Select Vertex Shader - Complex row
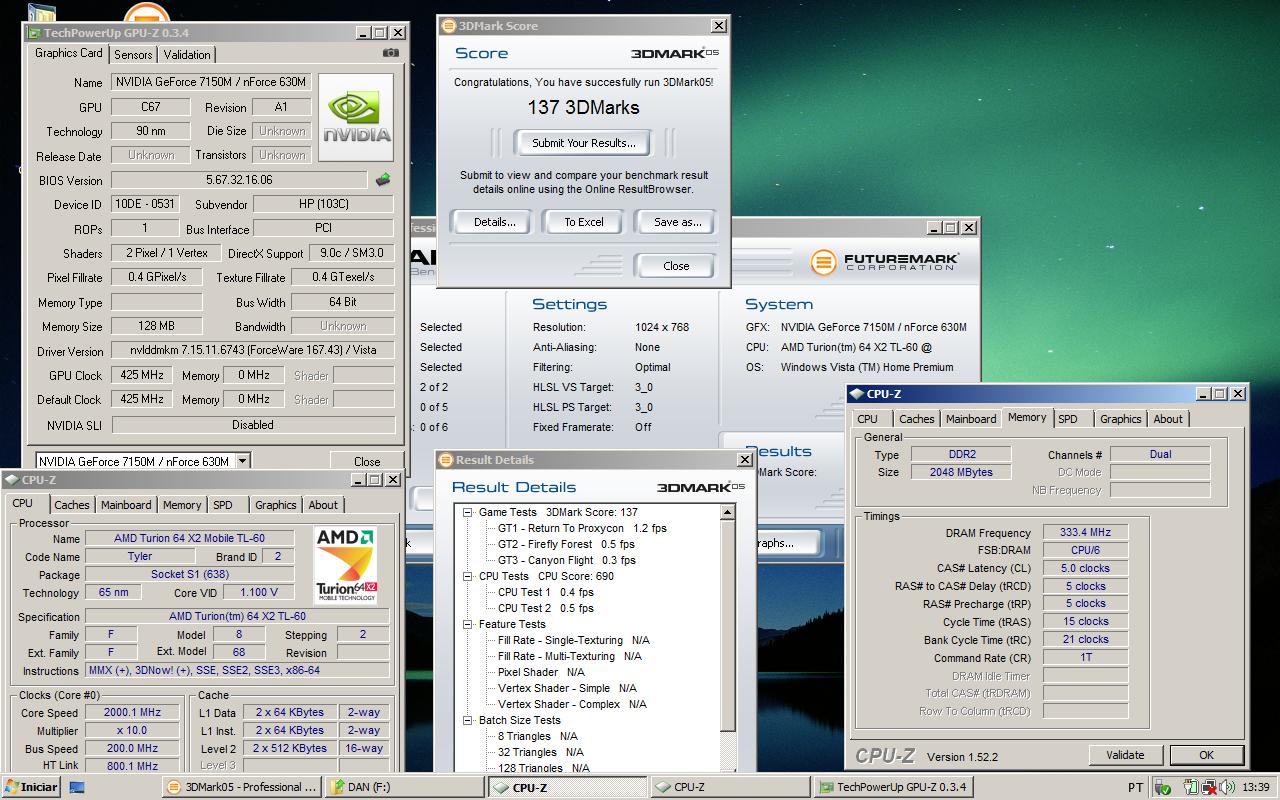The height and width of the screenshot is (800, 1280). click(572, 704)
